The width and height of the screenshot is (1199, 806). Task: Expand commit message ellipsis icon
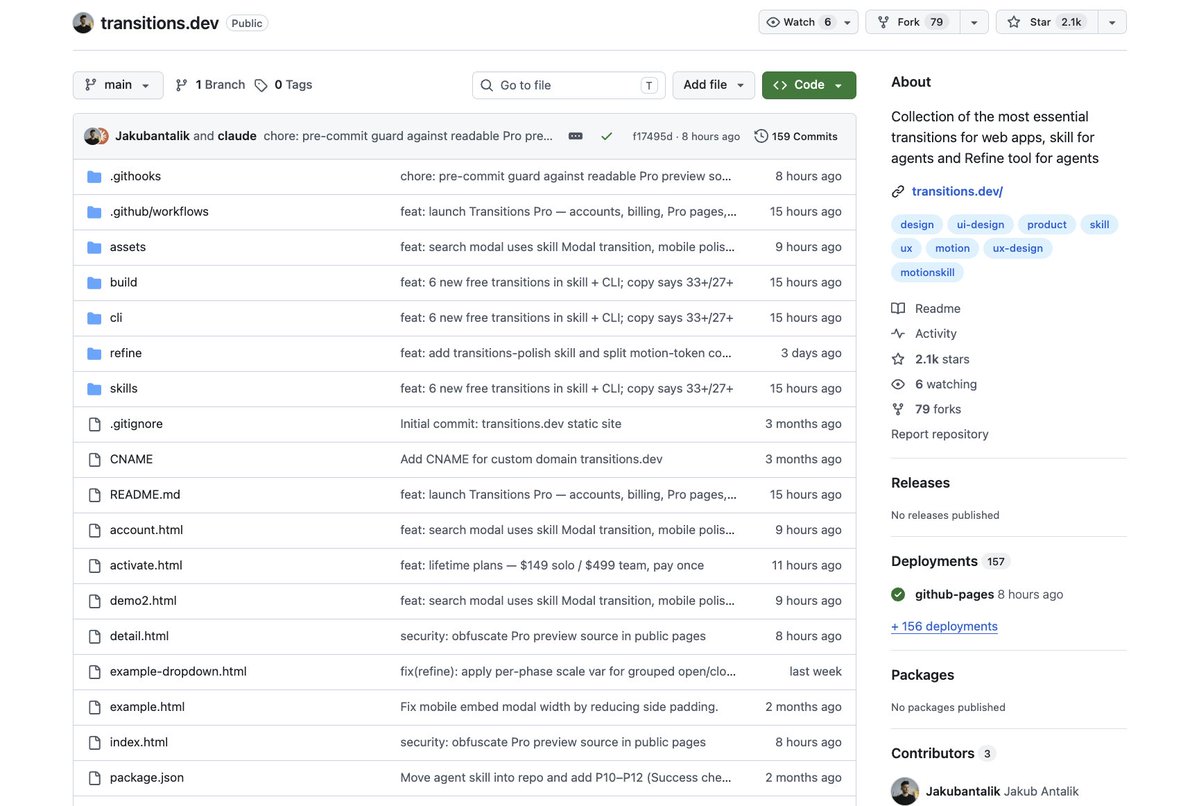pyautogui.click(x=576, y=136)
